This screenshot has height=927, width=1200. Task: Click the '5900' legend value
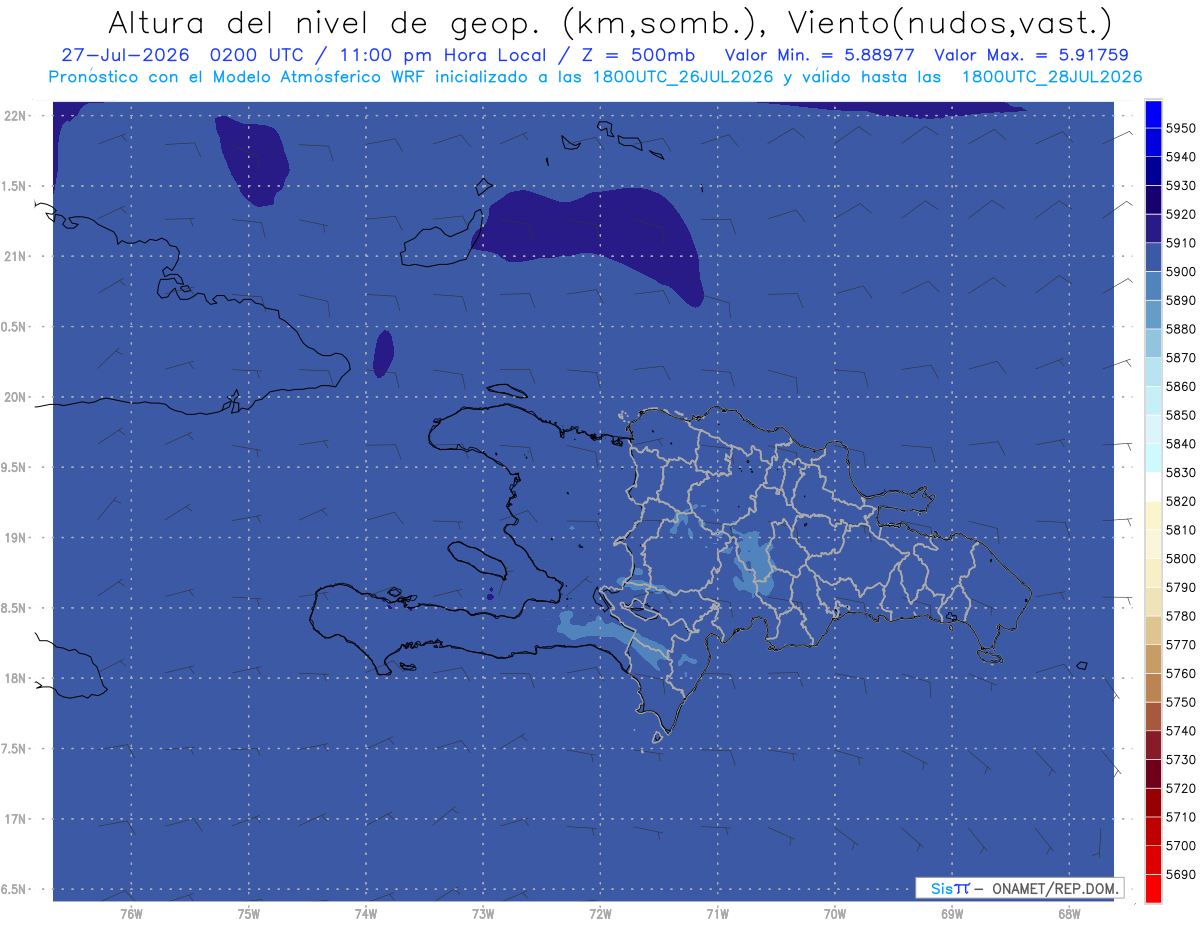[x=1180, y=272]
